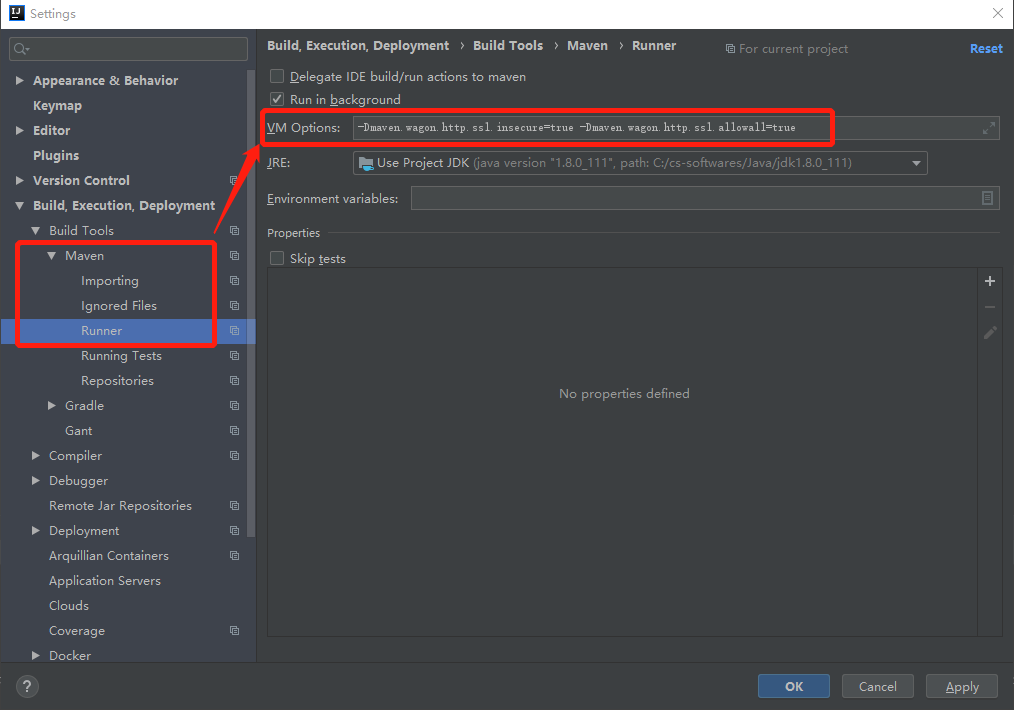
Task: Open Maven Repositories settings page
Action: [118, 380]
